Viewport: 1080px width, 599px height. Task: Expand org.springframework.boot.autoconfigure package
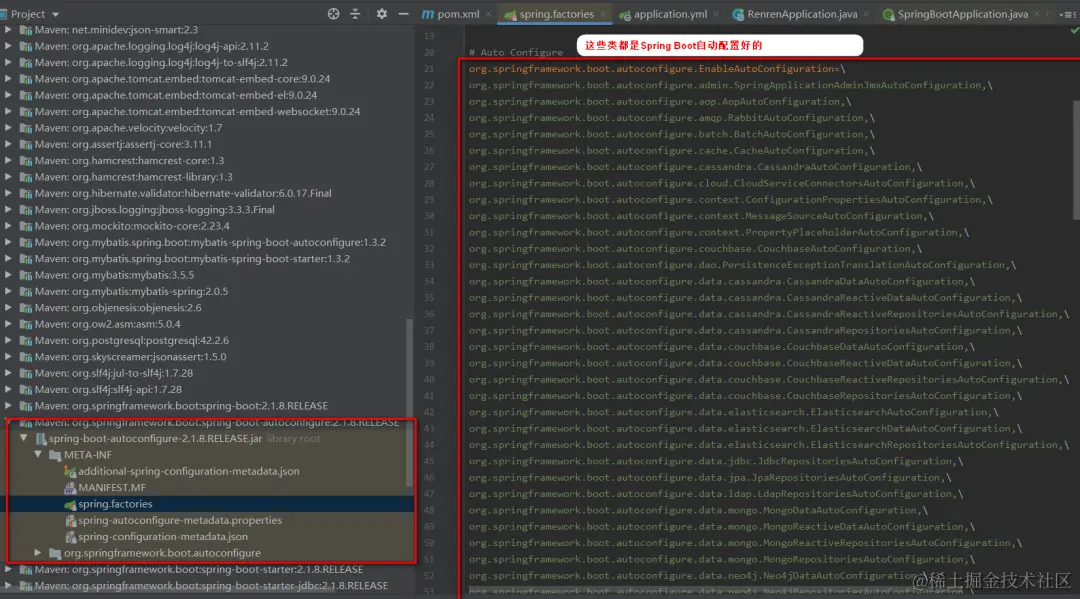[38, 553]
